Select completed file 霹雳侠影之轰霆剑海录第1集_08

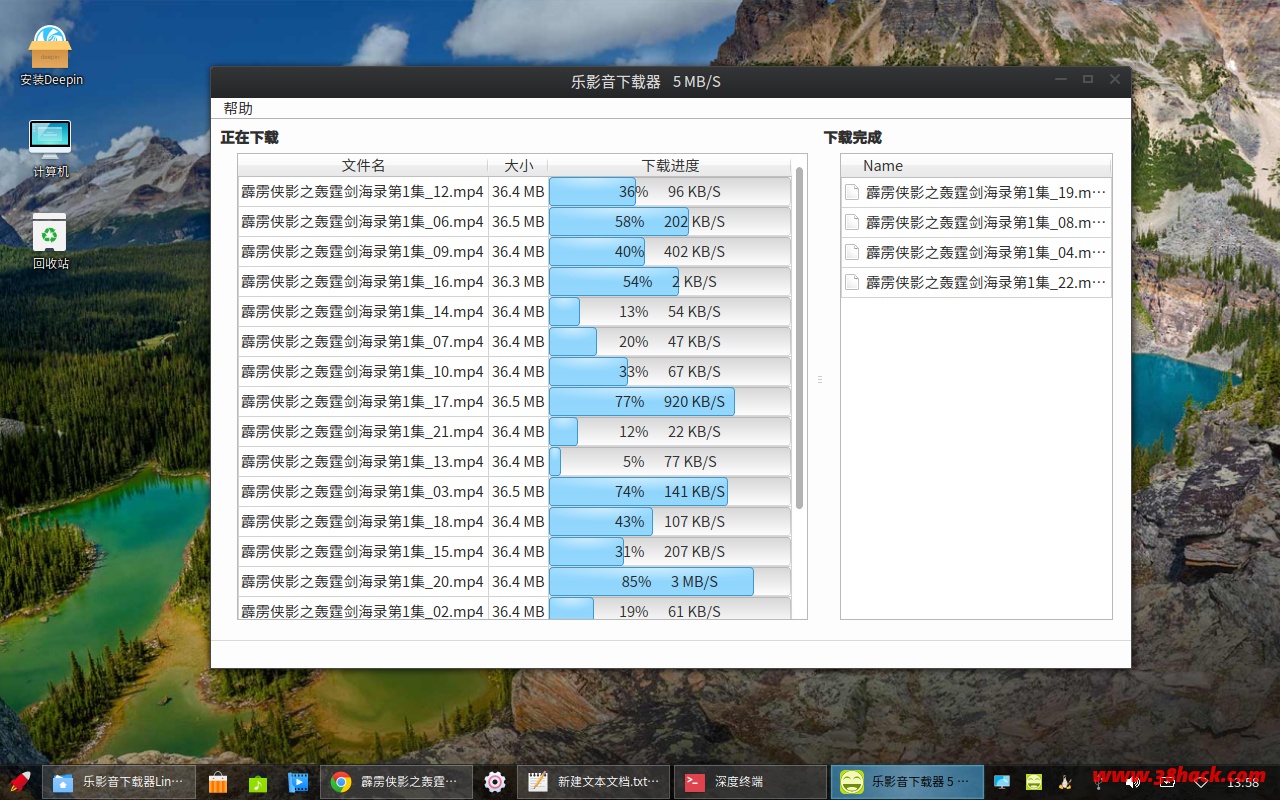coord(976,222)
